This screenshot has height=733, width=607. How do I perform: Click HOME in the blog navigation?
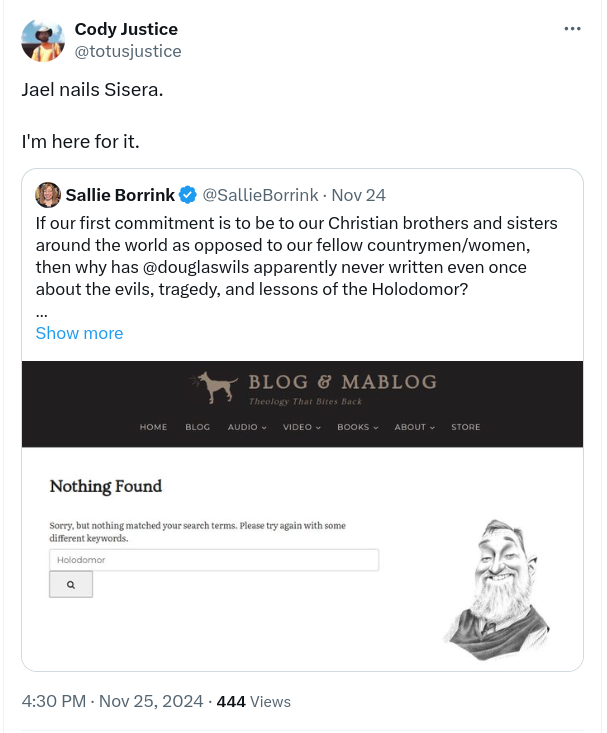coord(153,427)
